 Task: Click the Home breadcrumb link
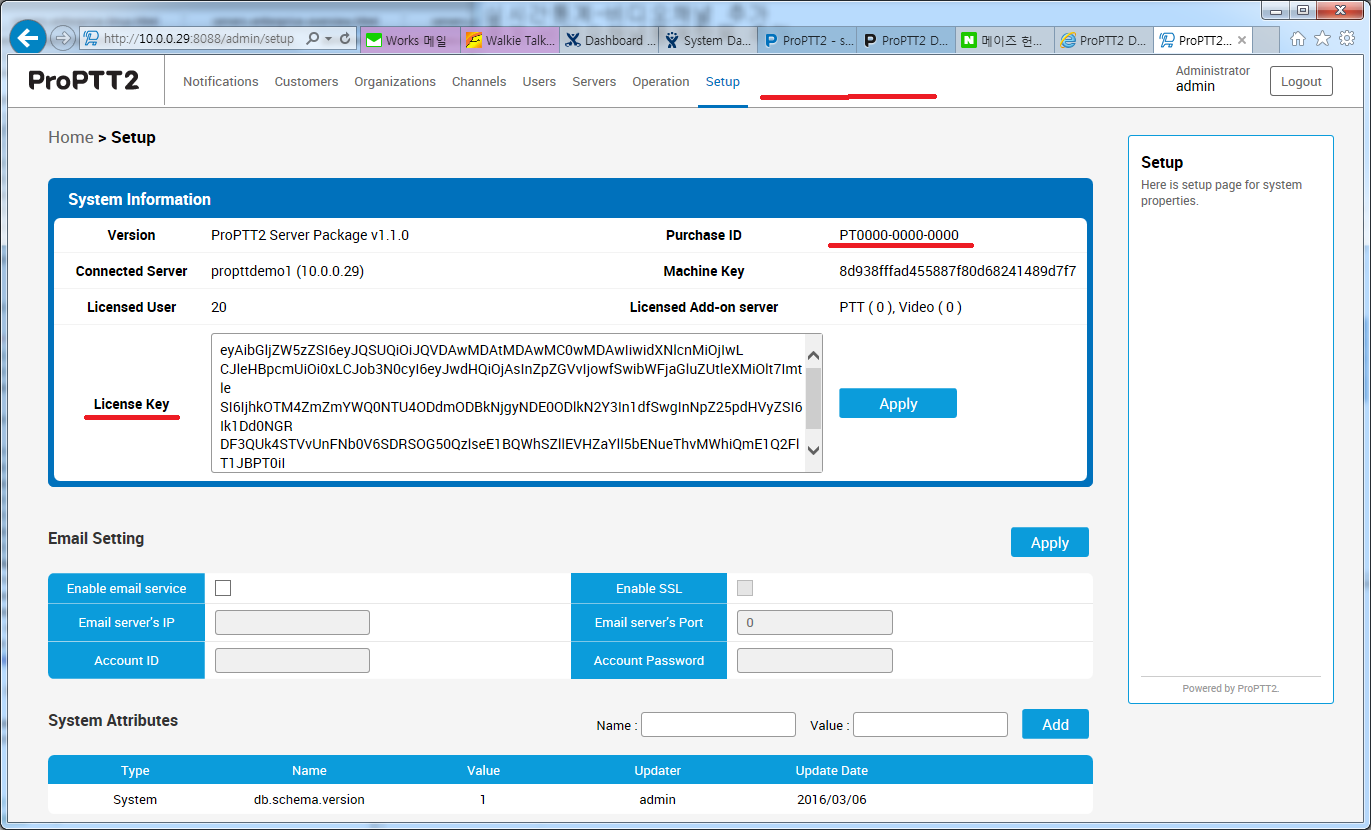coord(71,137)
